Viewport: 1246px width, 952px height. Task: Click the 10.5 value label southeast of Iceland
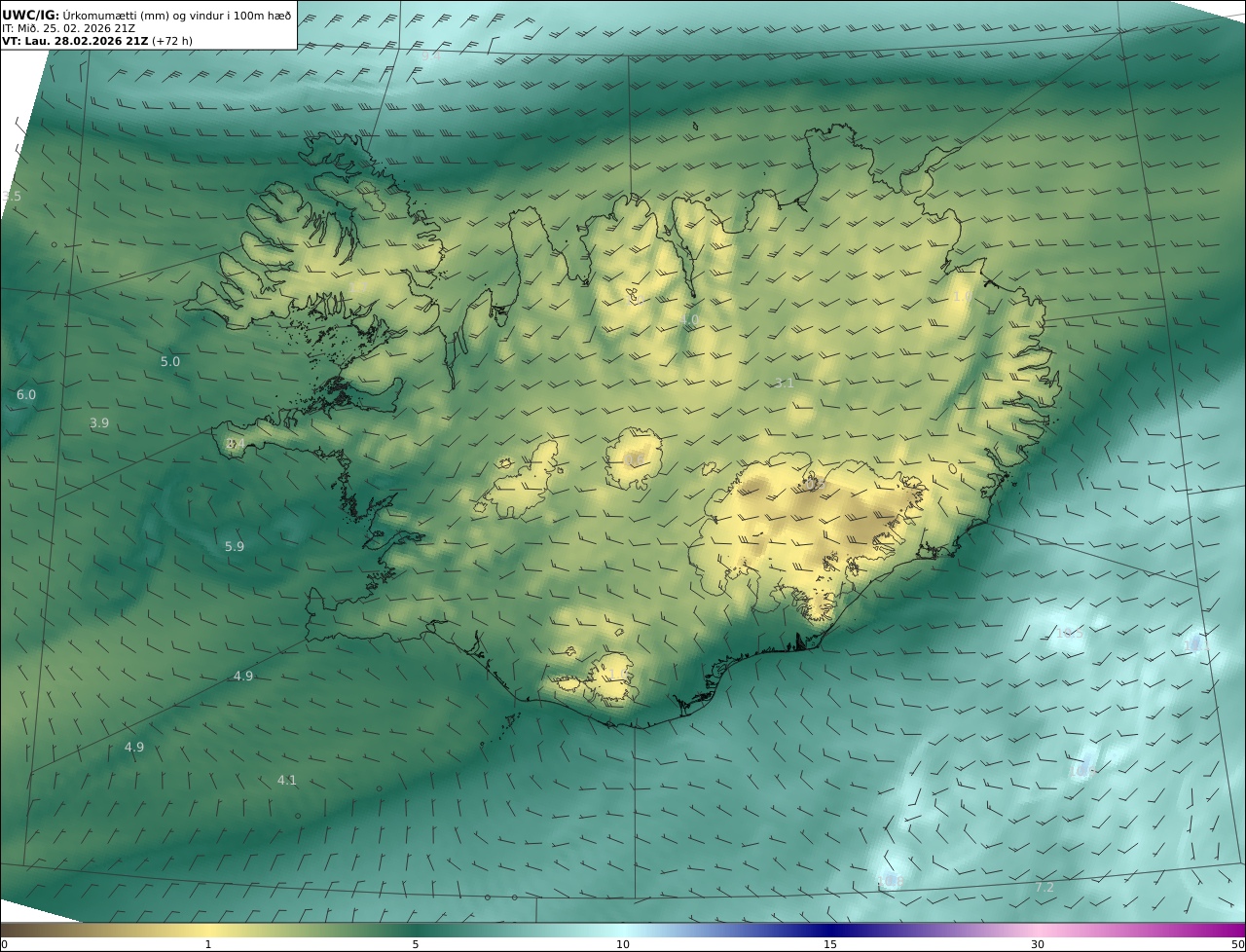click(x=1069, y=634)
